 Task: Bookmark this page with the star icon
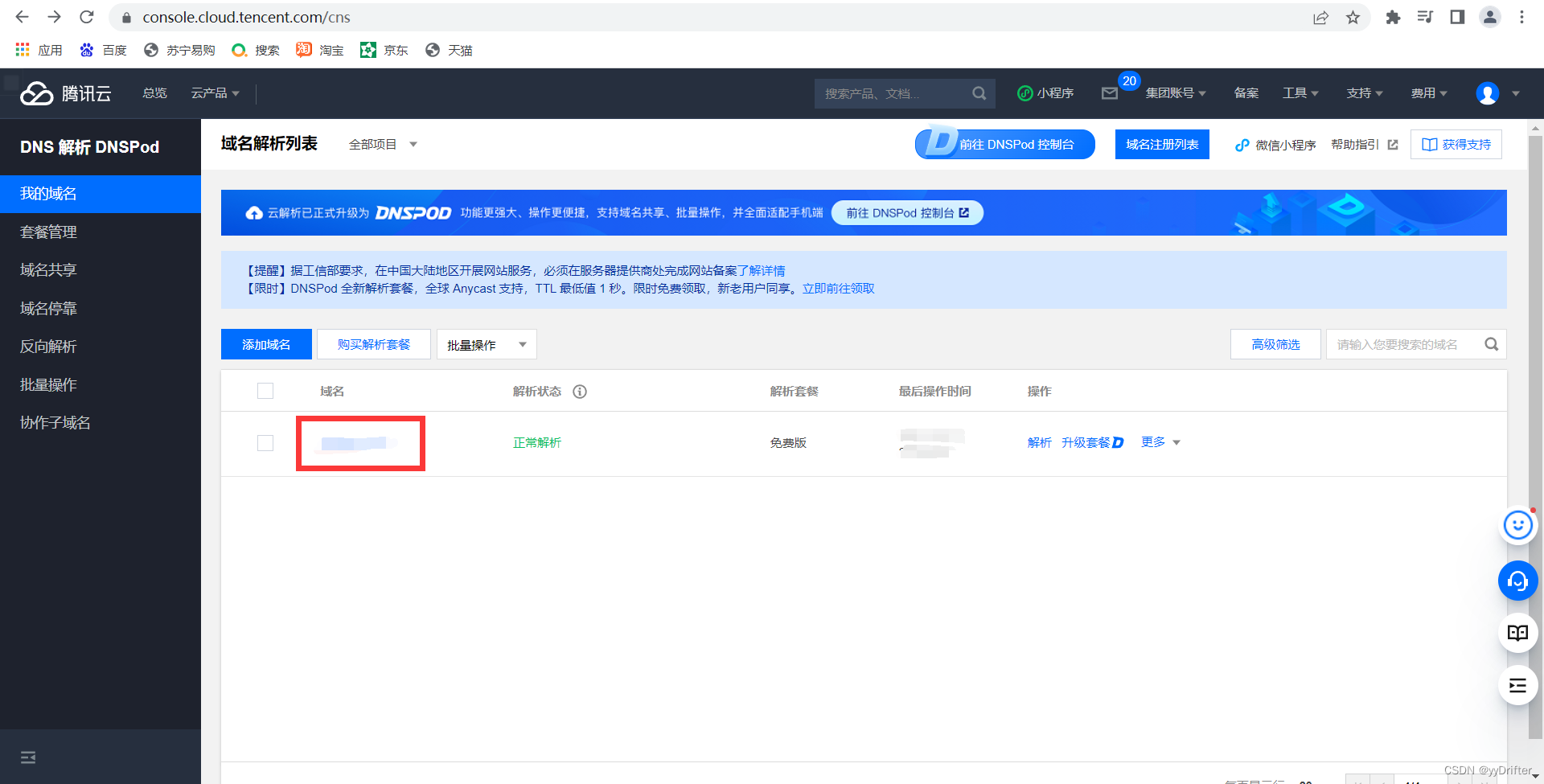[x=1353, y=18]
